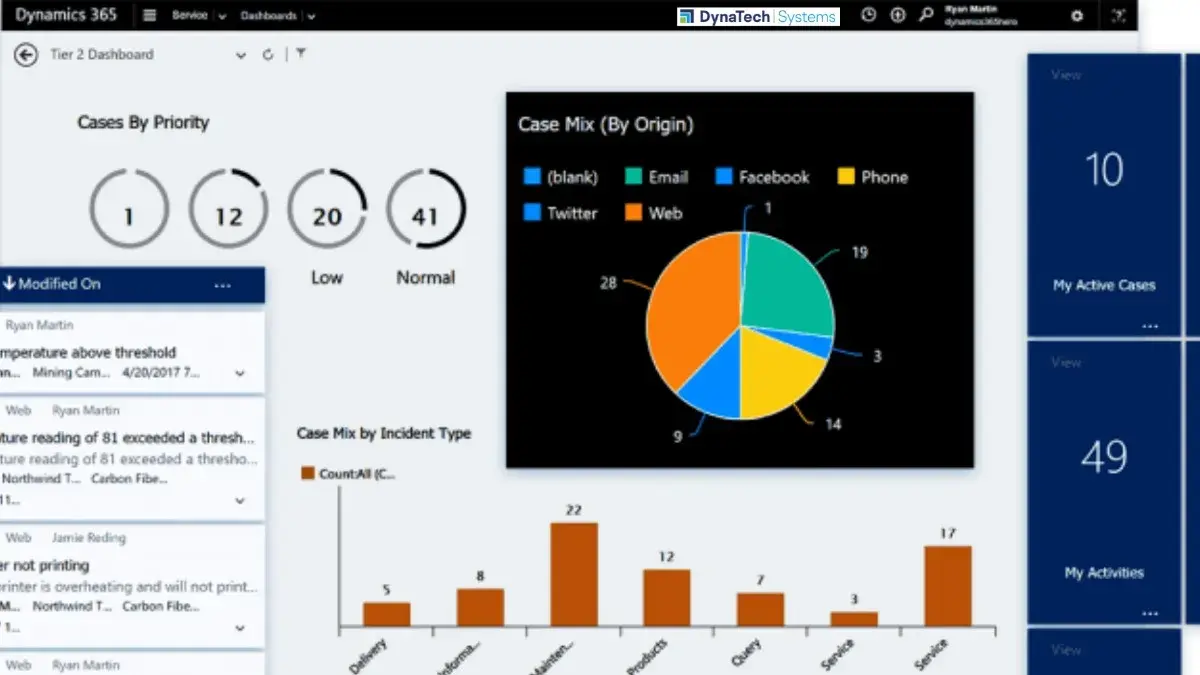Screen dimensions: 1200x675
Task: Click the Web legend swatch
Action: 634,212
